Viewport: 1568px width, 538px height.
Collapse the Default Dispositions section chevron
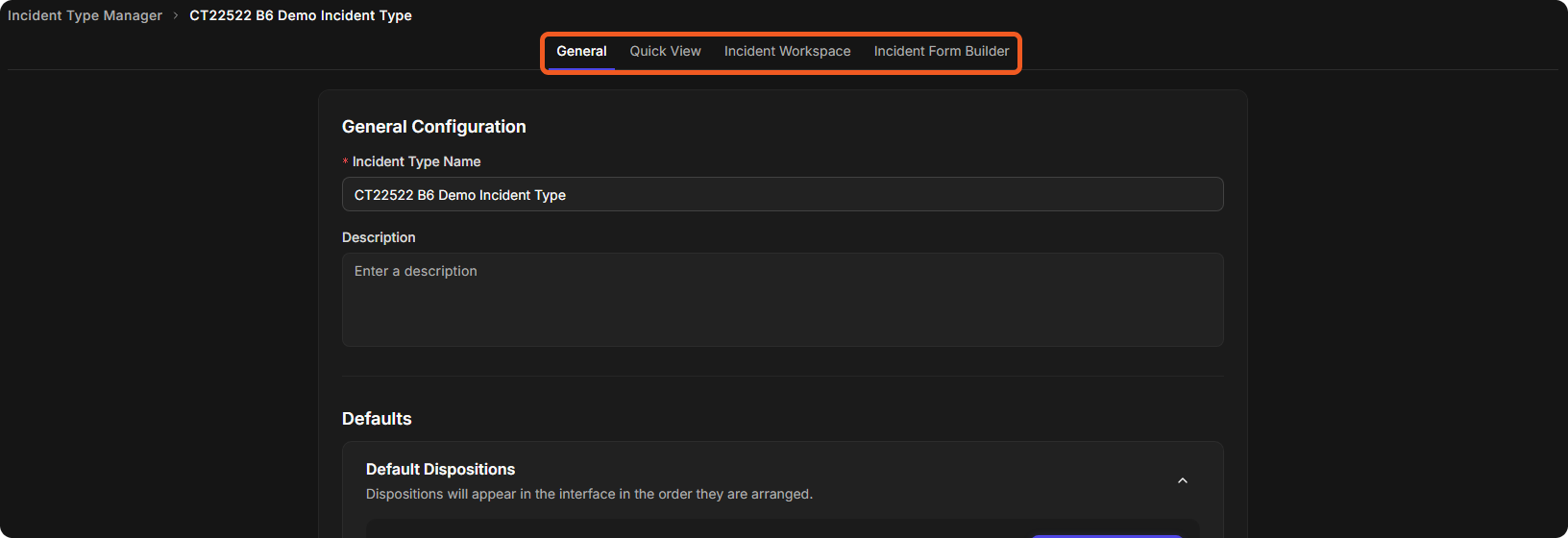coord(1183,480)
